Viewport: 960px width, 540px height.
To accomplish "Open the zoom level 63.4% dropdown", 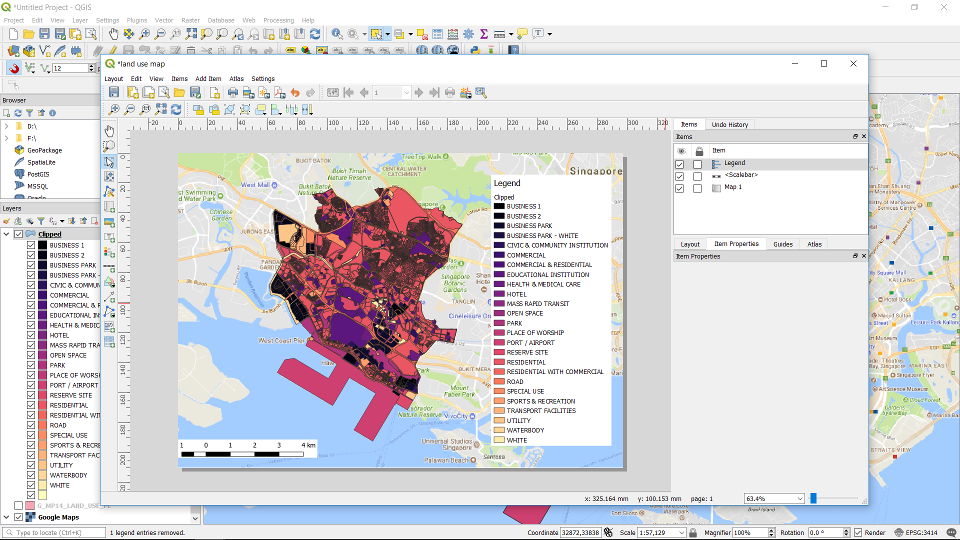I will 798,498.
